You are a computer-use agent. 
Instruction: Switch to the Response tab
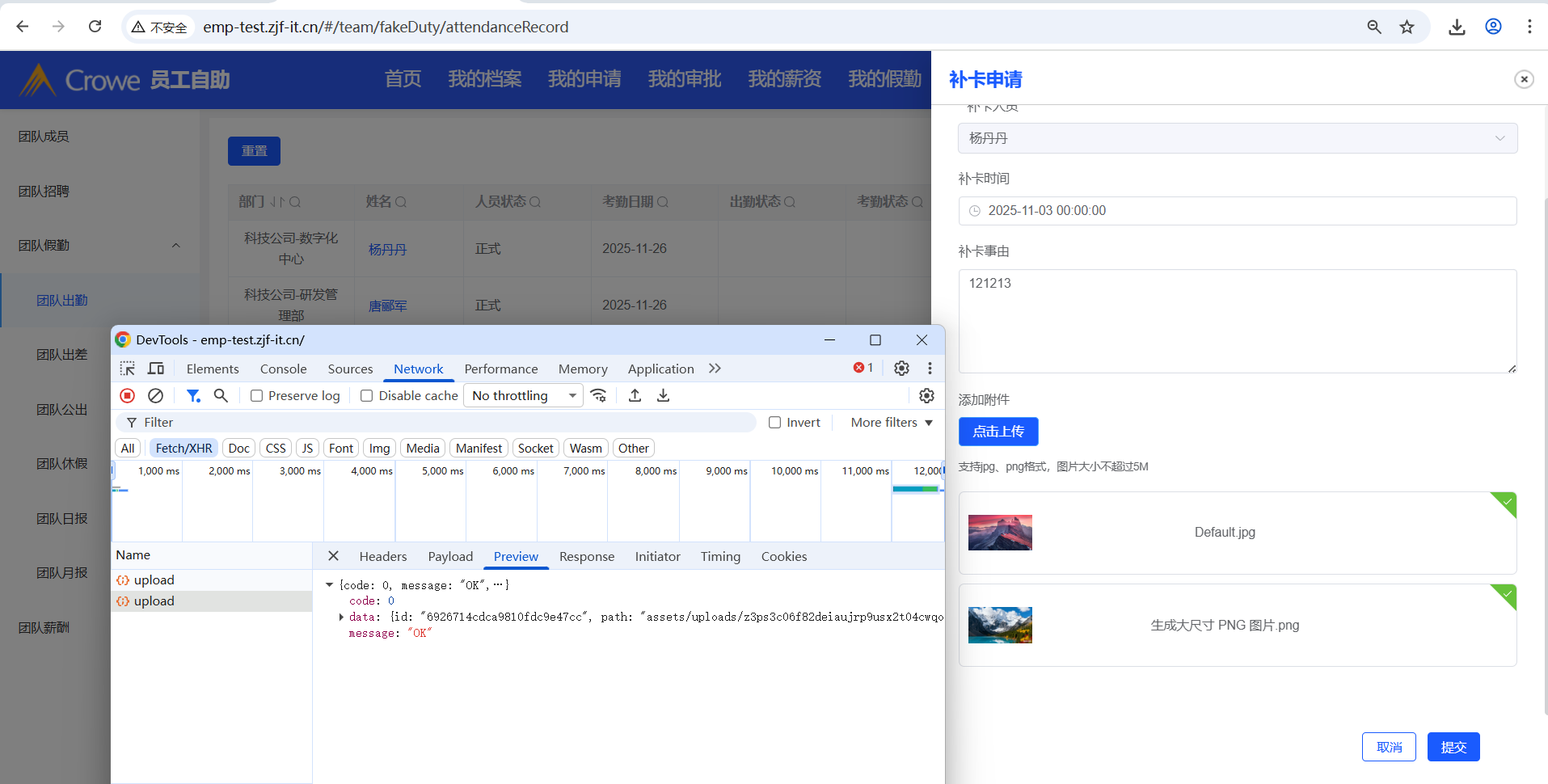click(586, 557)
